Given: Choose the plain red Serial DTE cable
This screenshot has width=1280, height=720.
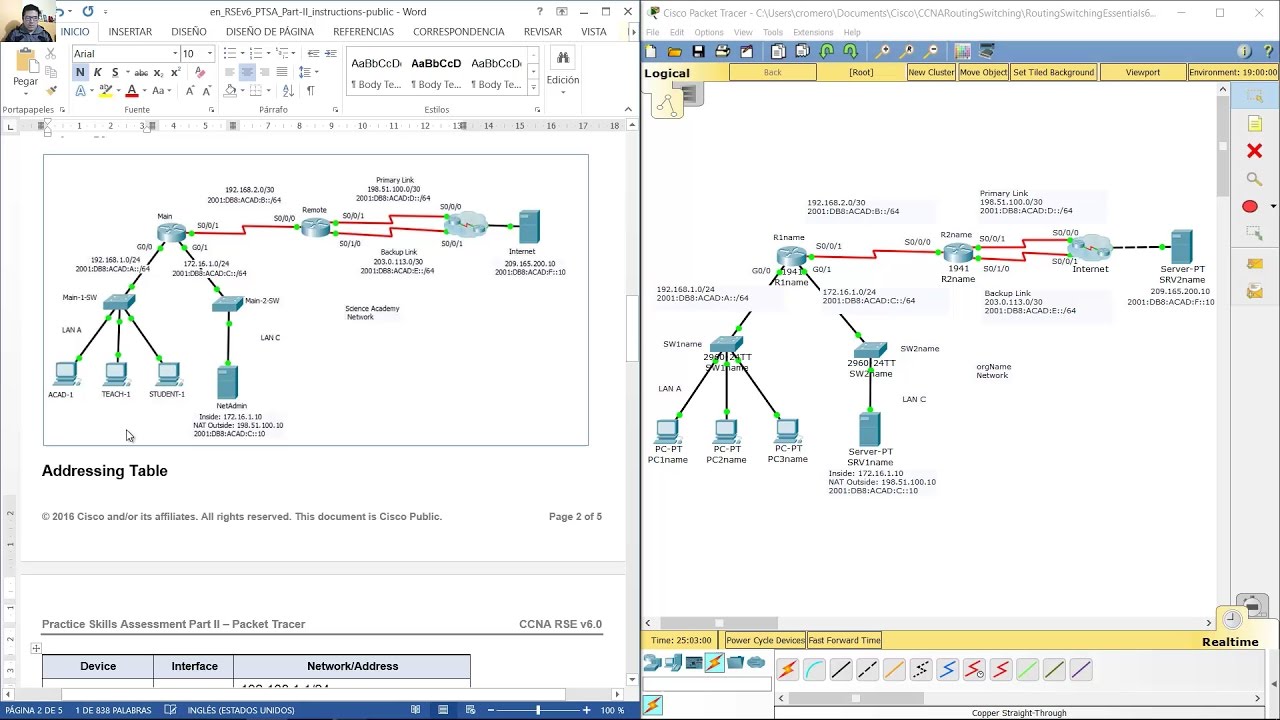Looking at the screenshot, I should (x=1001, y=669).
